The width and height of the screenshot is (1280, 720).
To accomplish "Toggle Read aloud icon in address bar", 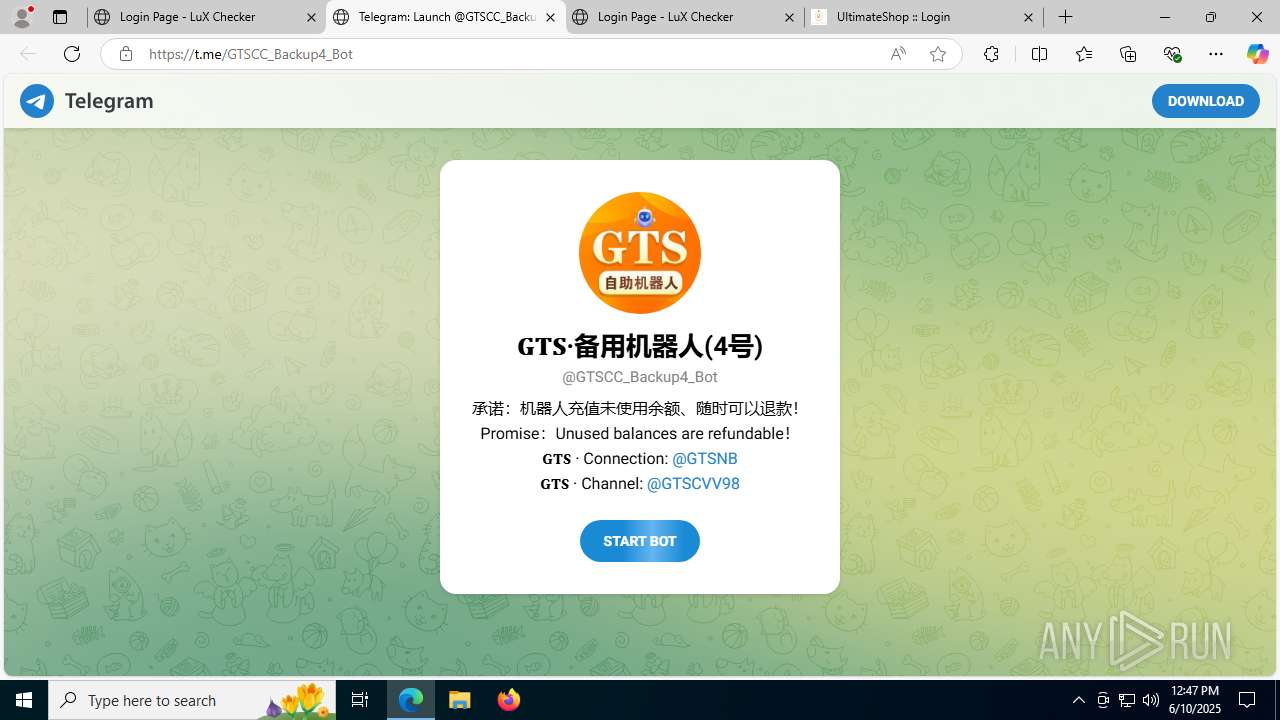I will pyautogui.click(x=898, y=54).
